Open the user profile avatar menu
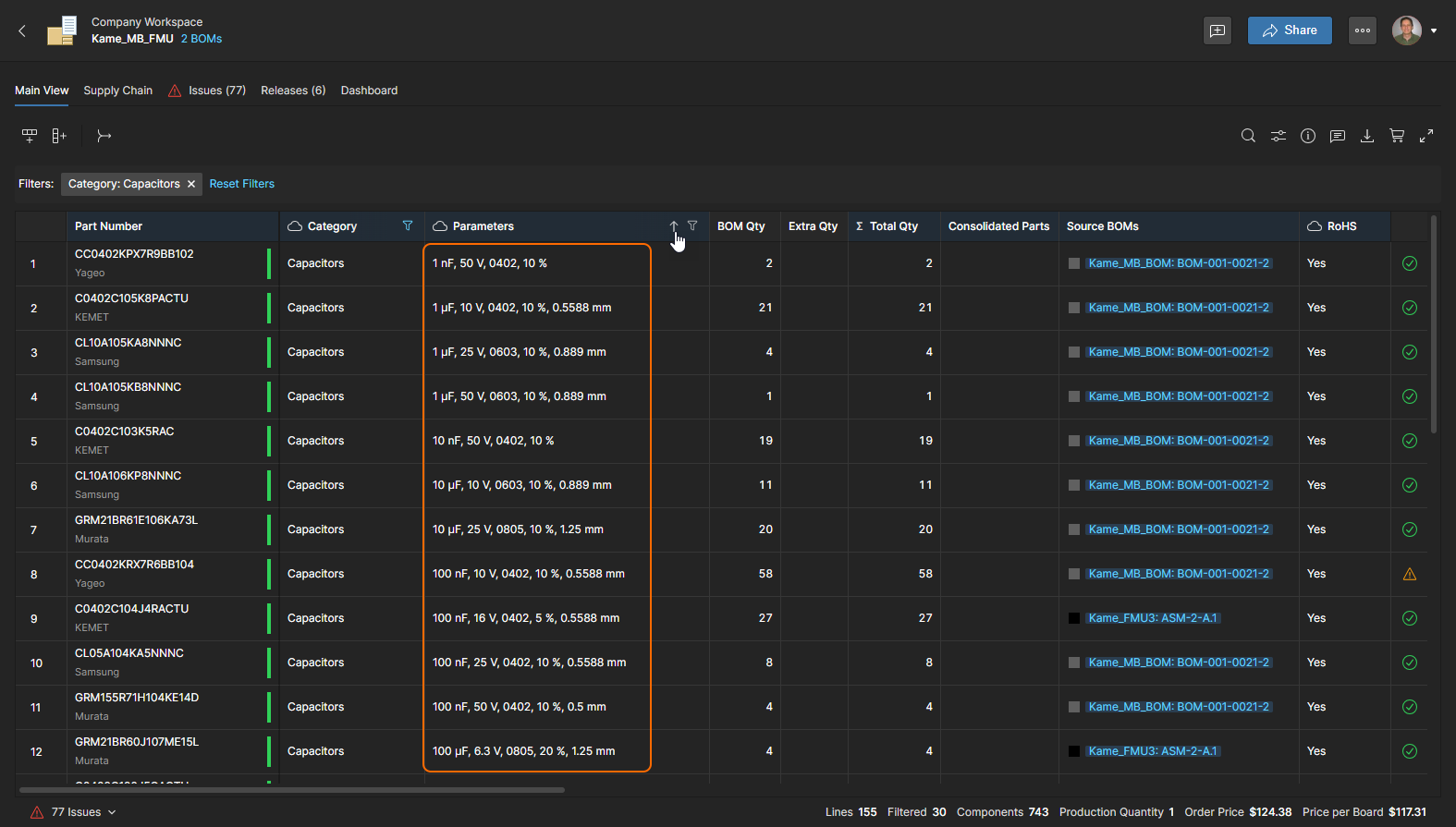 tap(1407, 30)
